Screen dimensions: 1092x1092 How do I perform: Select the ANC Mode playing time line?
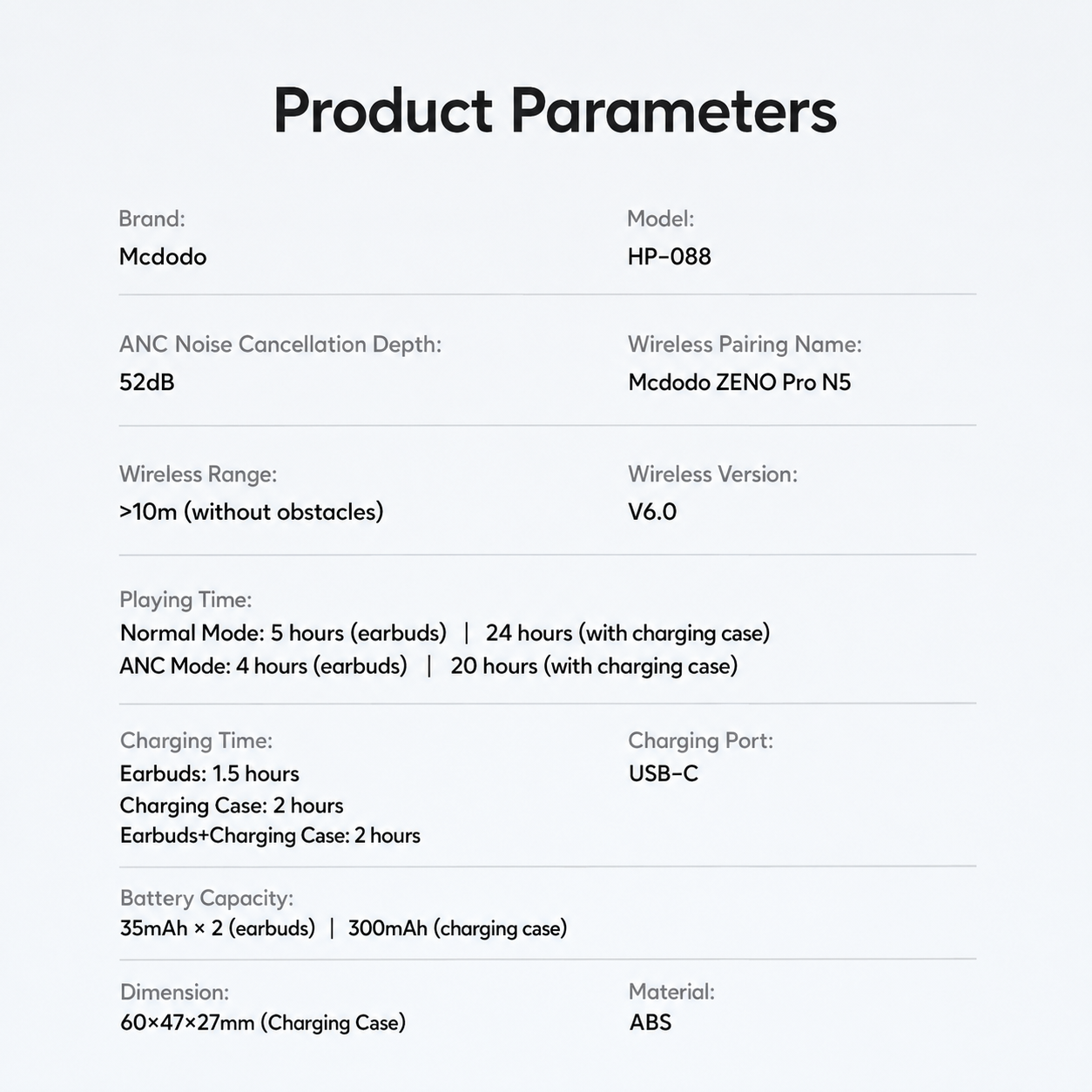pyautogui.click(x=428, y=666)
